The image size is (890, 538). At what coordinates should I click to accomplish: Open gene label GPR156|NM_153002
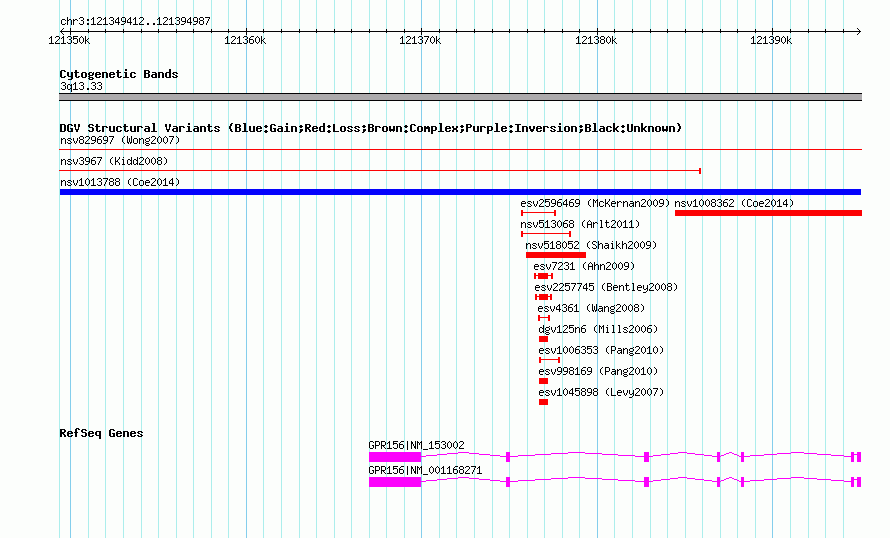point(416,445)
